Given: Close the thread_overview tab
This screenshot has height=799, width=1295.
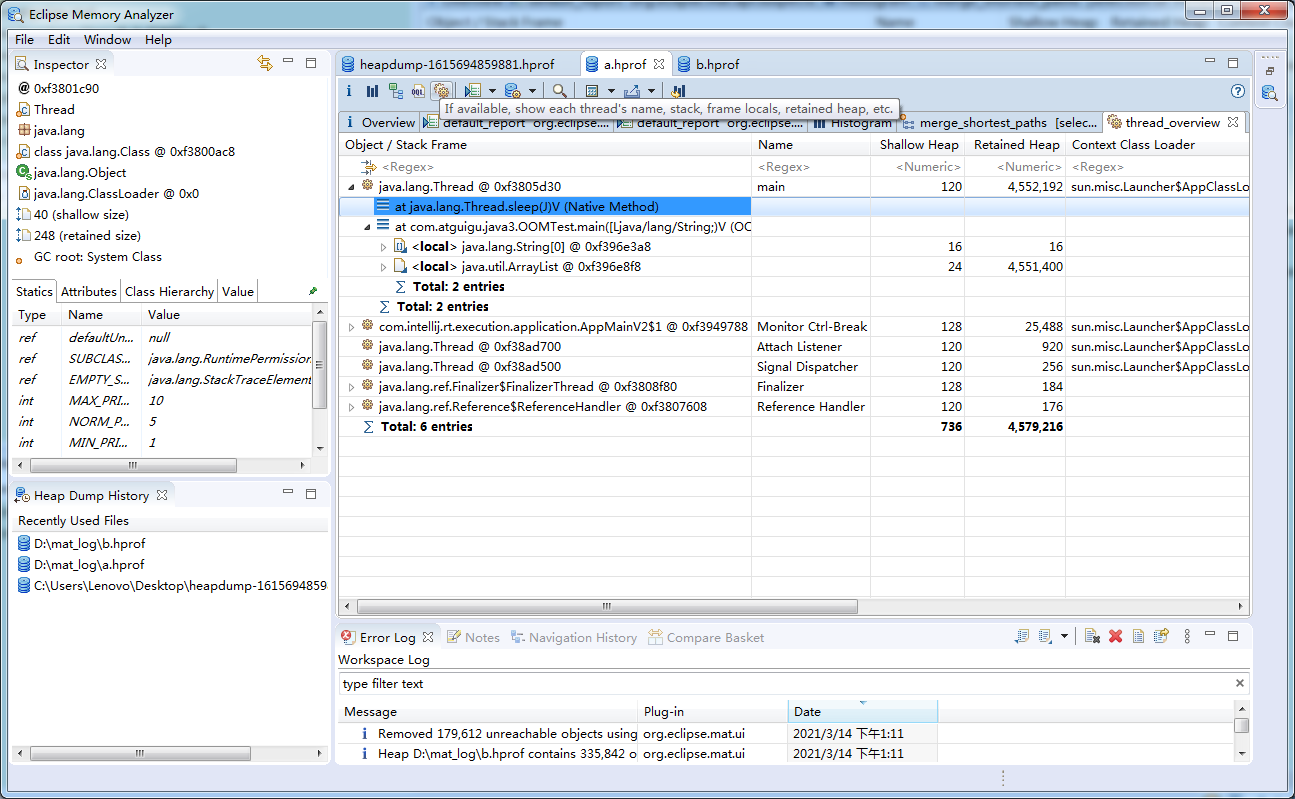Looking at the screenshot, I should [1233, 123].
